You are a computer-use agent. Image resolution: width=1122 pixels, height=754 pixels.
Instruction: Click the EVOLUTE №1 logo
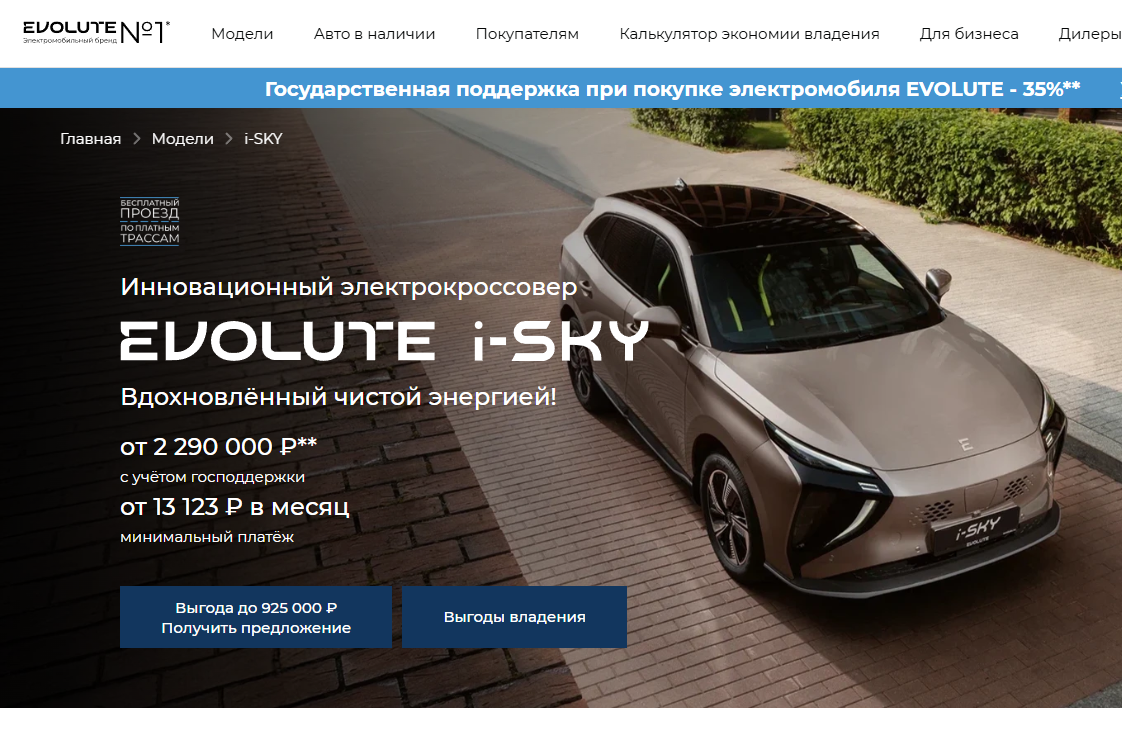pos(97,32)
